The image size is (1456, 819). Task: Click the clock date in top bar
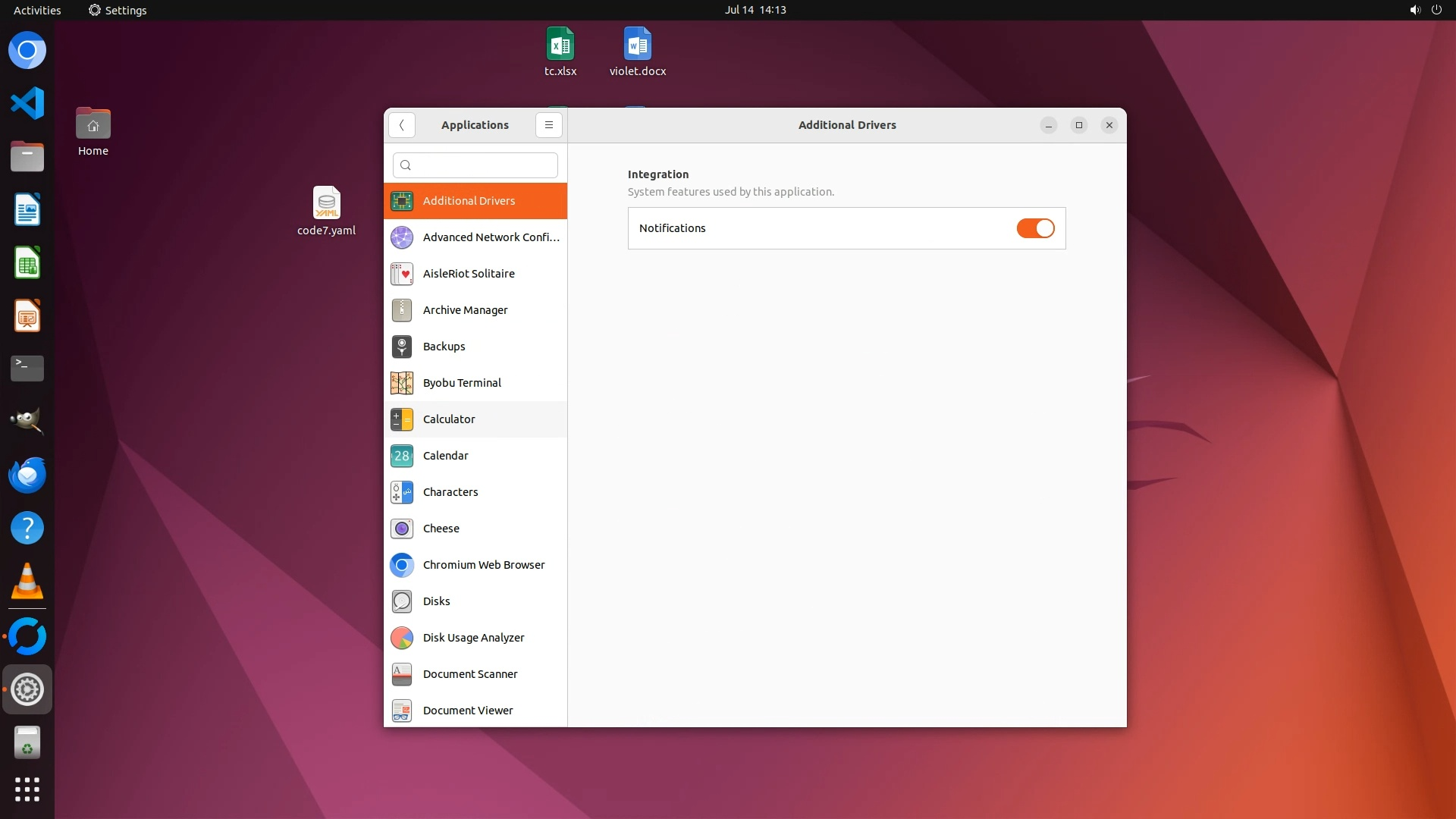click(755, 10)
